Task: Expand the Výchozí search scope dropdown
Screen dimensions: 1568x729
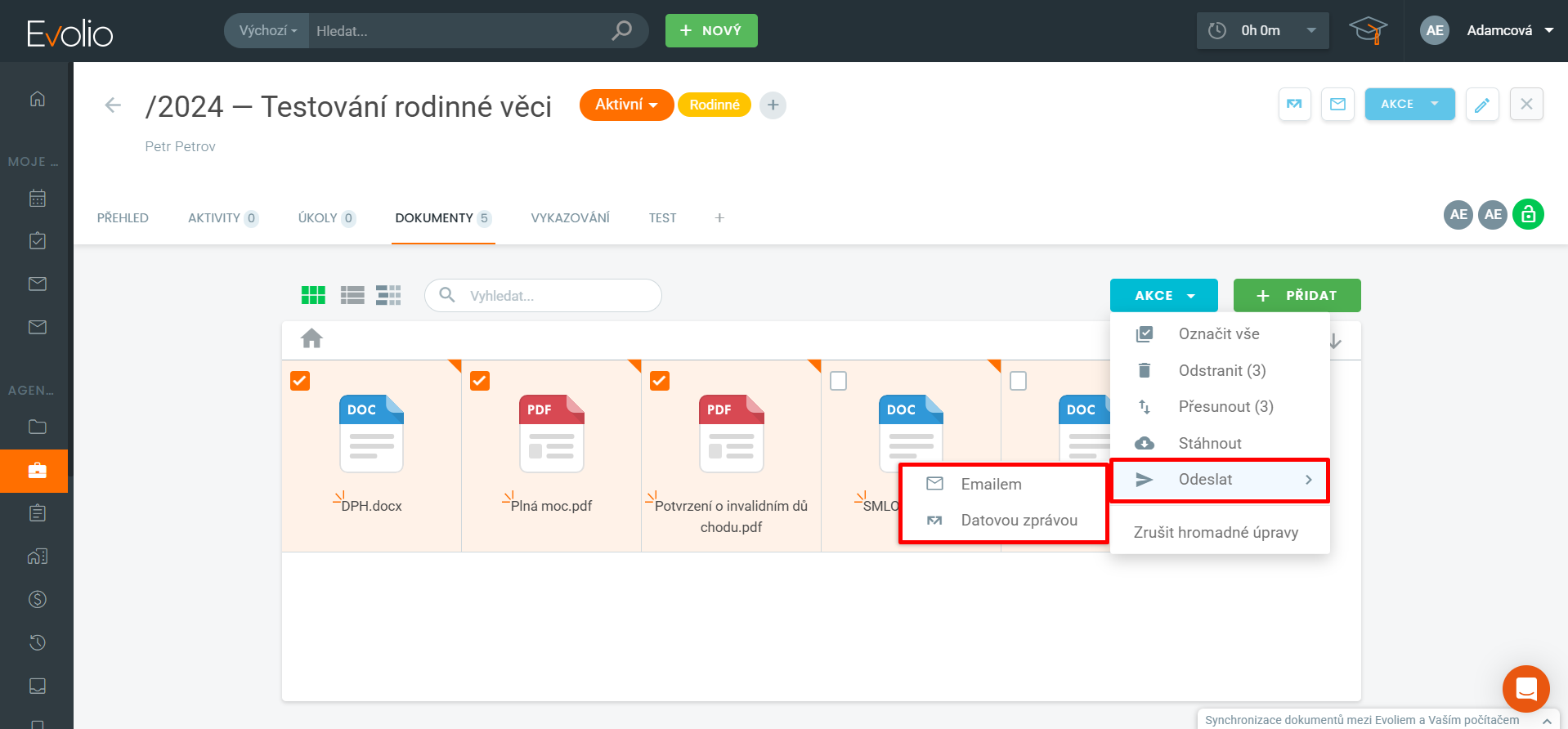Action: (267, 31)
